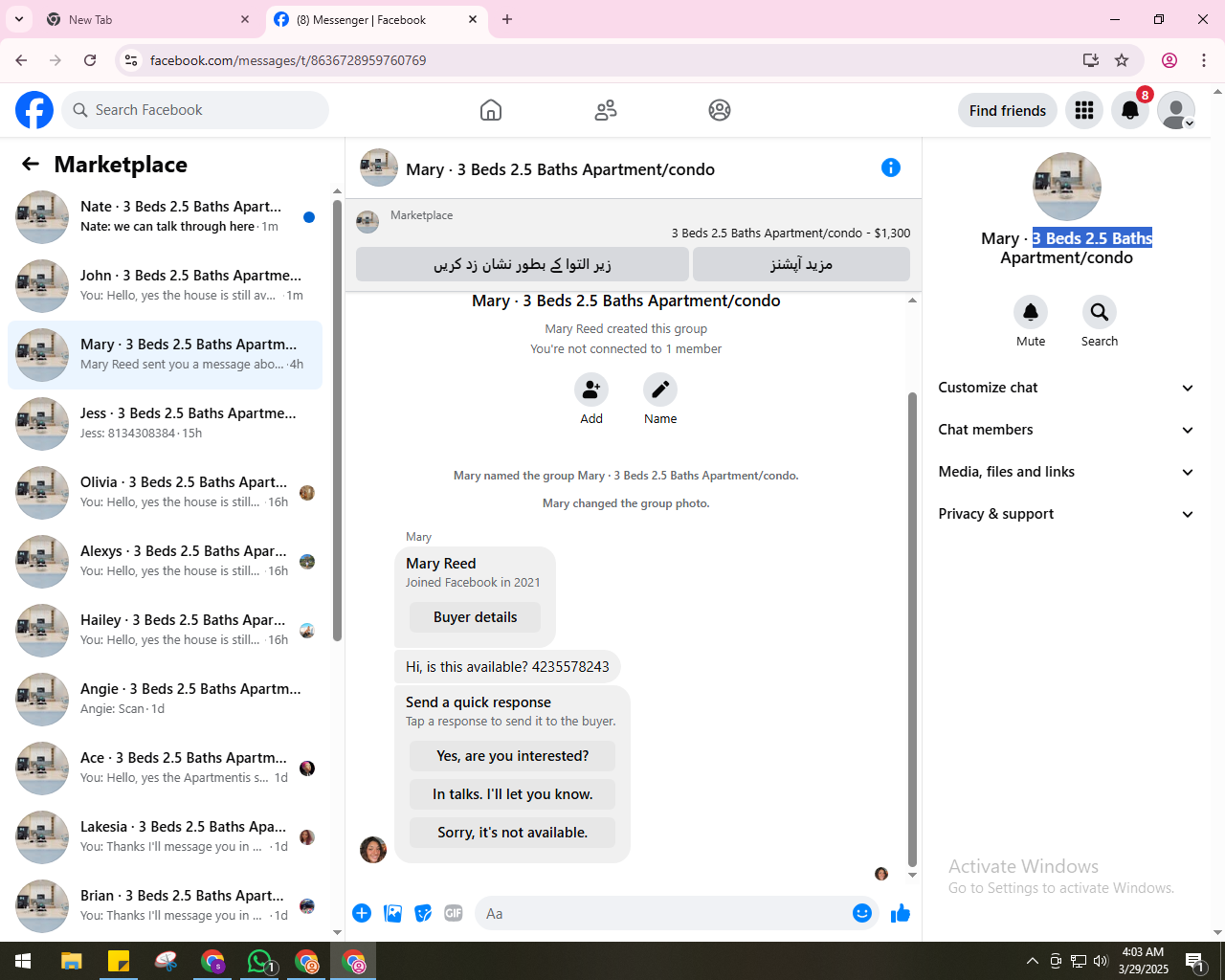The width and height of the screenshot is (1225, 980).
Task: Expand the Chat members section
Action: [x=1066, y=430]
